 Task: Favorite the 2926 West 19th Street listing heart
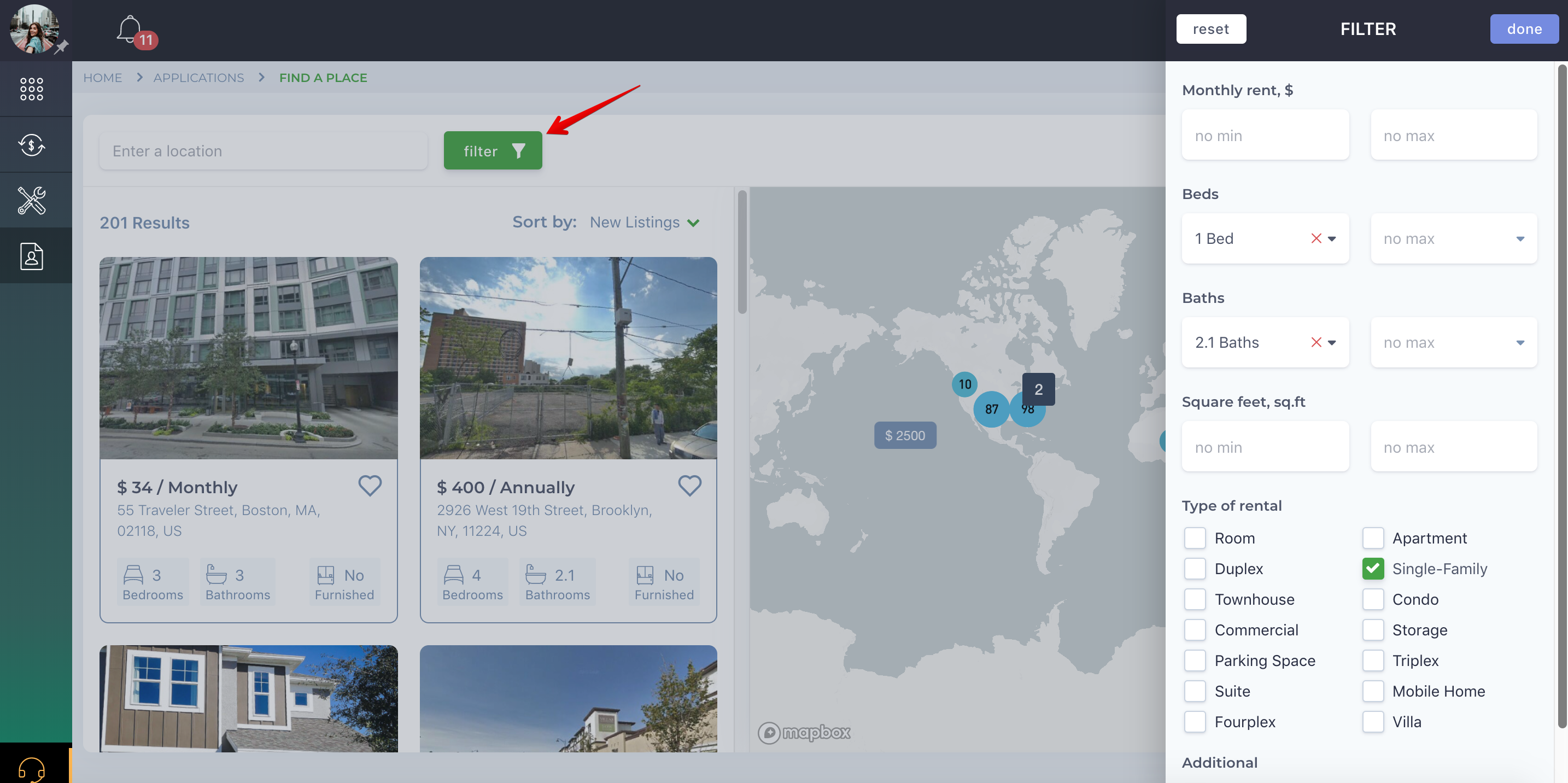(689, 485)
